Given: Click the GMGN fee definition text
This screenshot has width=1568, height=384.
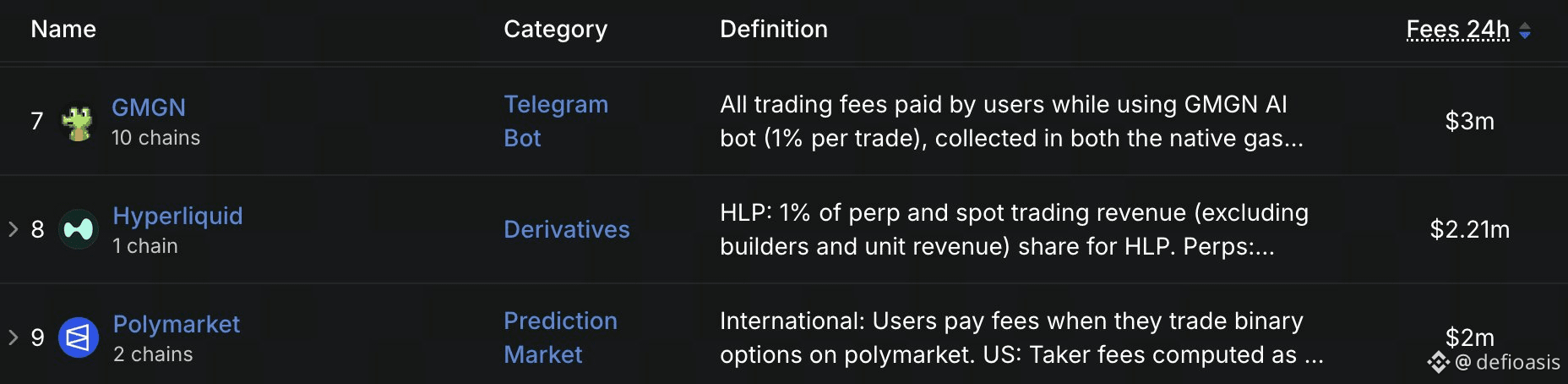Looking at the screenshot, I should point(1011,121).
